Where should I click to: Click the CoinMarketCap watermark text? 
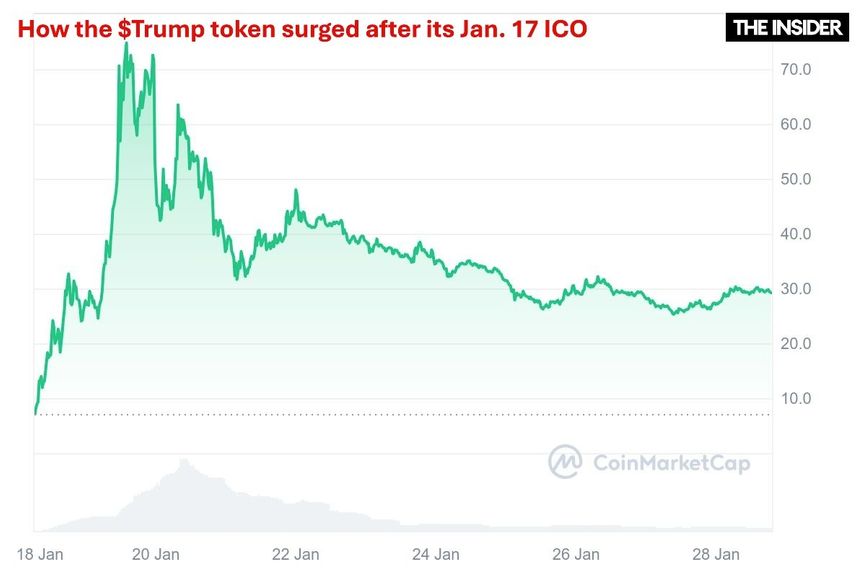[x=672, y=463]
